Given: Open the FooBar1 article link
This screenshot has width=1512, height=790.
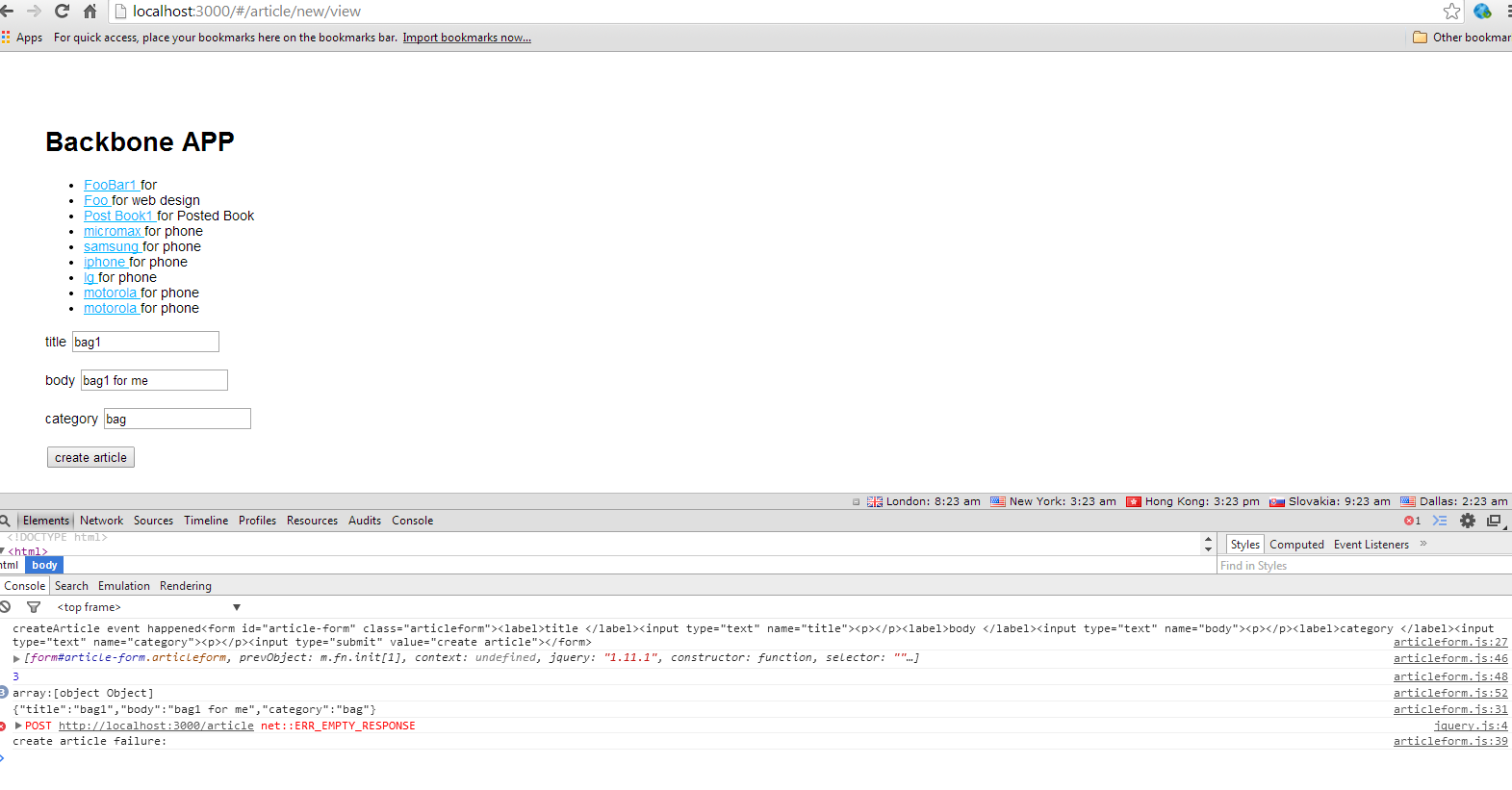Looking at the screenshot, I should (x=112, y=185).
